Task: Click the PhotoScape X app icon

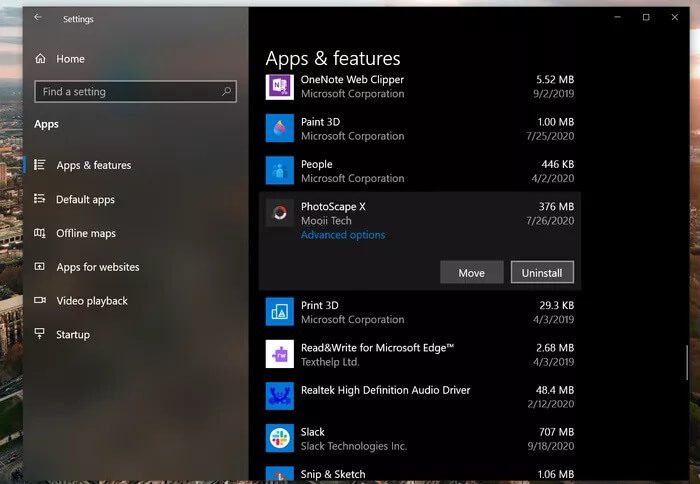Action: 280,213
